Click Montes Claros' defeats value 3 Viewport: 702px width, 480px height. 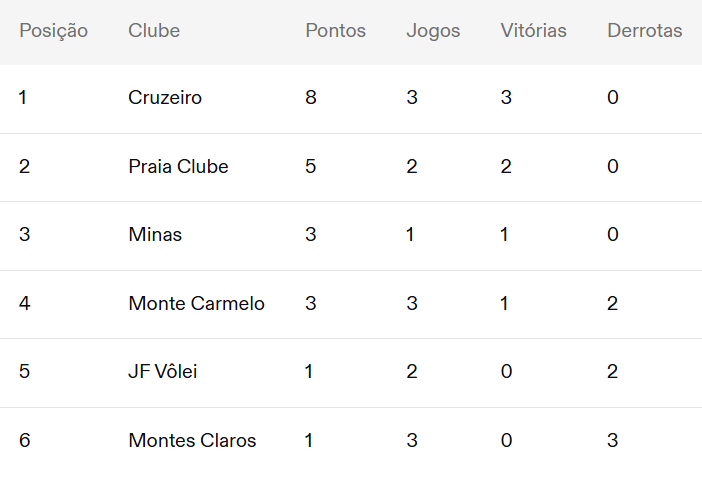[612, 441]
